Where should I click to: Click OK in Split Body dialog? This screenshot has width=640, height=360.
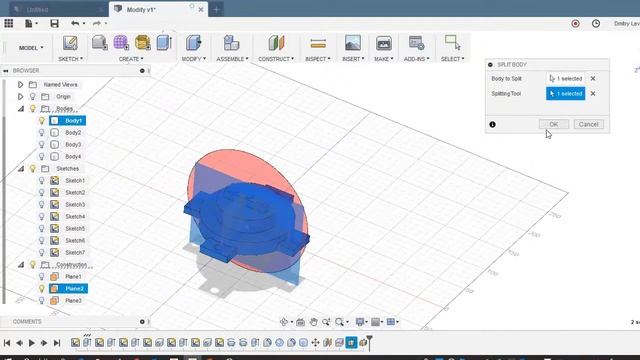pos(553,124)
